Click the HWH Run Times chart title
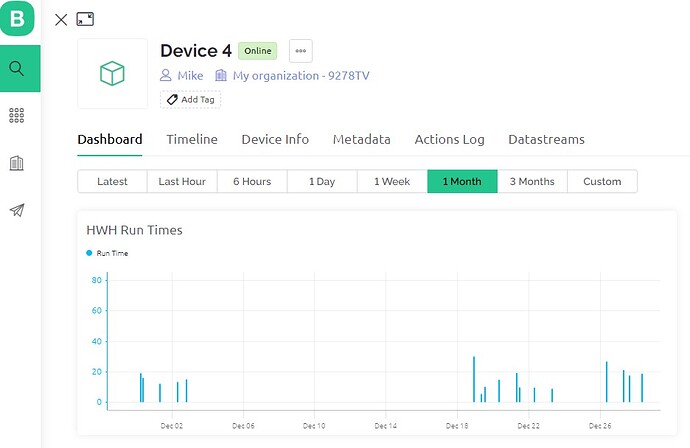The image size is (690, 448). click(x=134, y=230)
